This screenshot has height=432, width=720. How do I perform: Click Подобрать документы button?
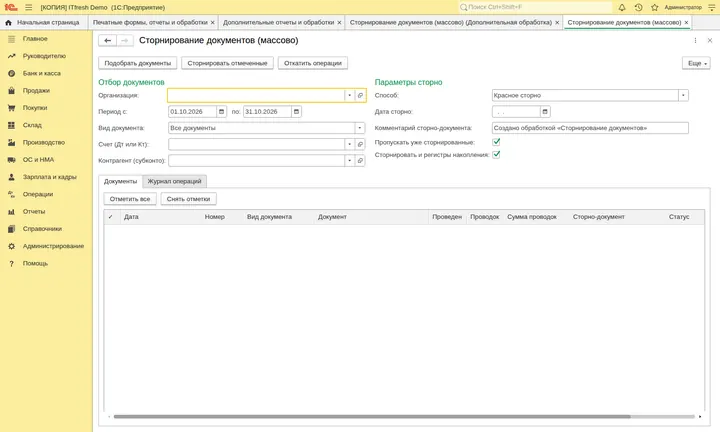(x=138, y=63)
